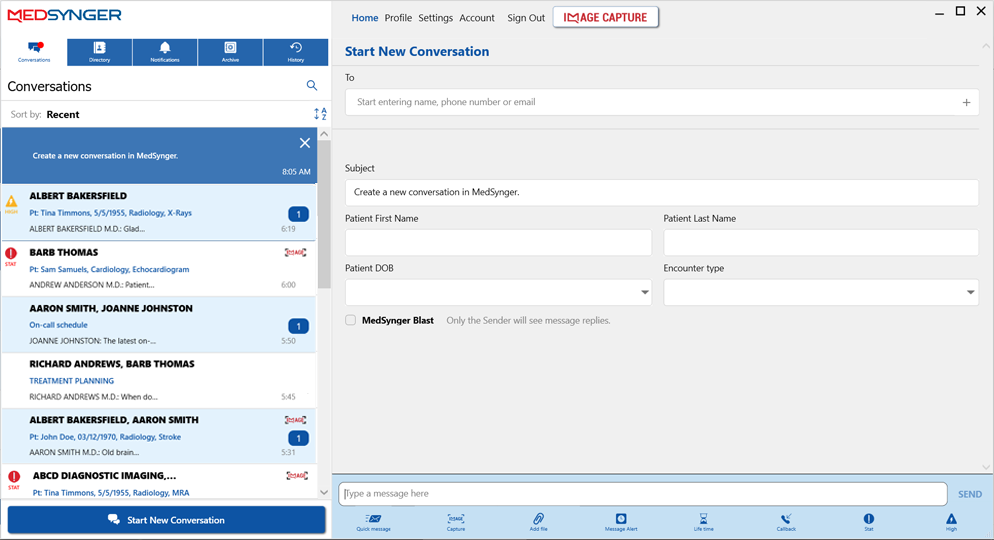The image size is (994, 540).
Task: Open Settings menu
Action: [x=436, y=18]
